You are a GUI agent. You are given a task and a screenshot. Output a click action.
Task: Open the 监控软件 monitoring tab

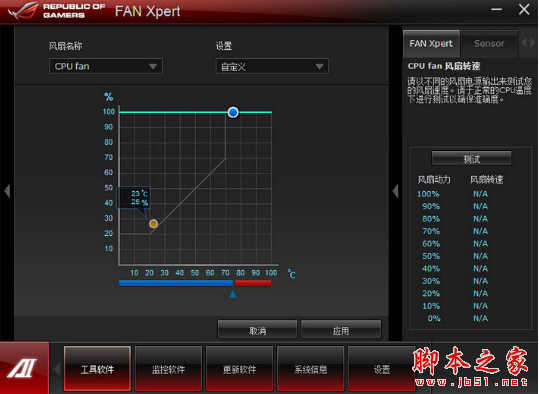[168, 369]
